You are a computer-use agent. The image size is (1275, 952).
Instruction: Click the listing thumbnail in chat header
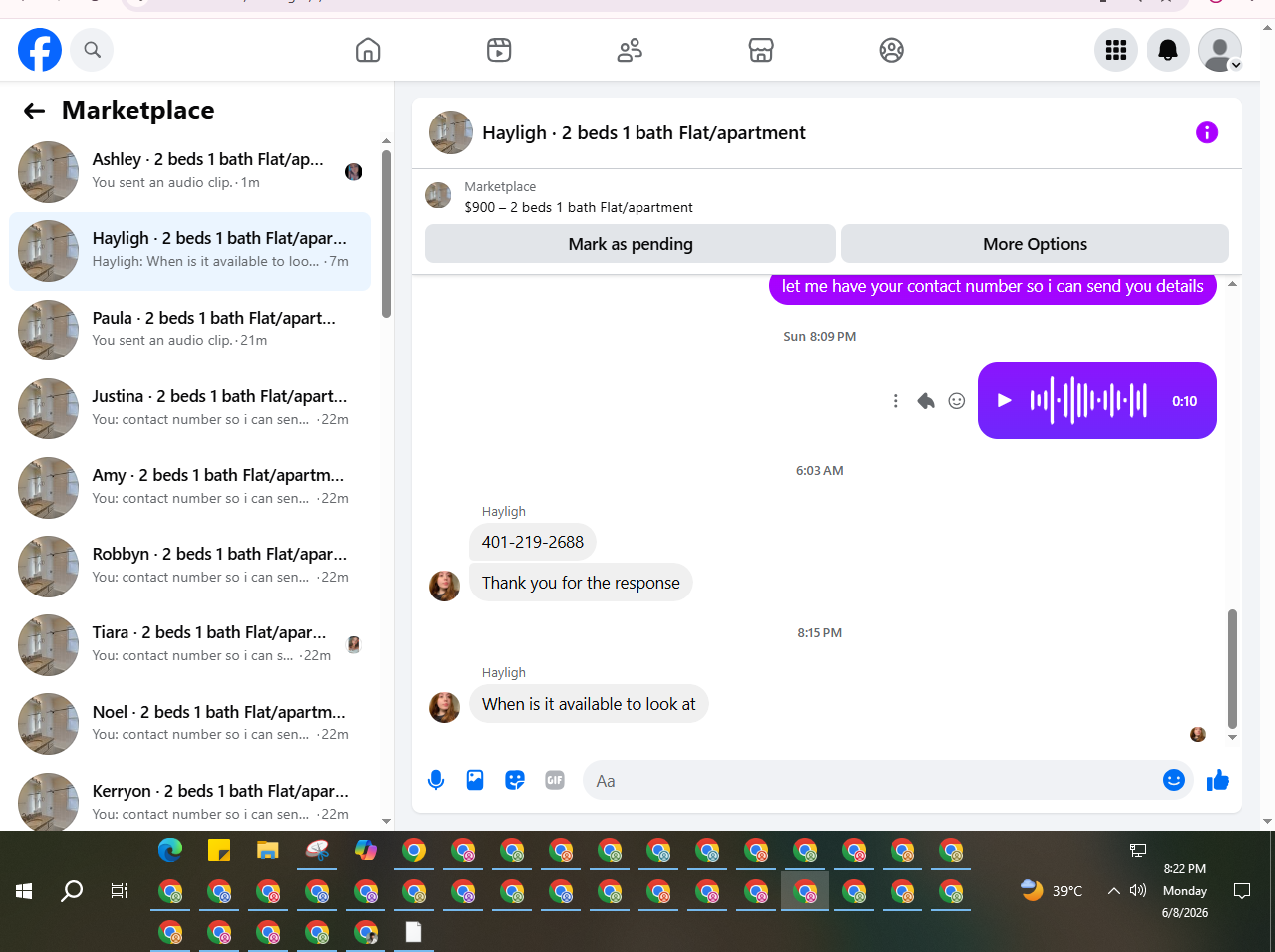(x=451, y=132)
